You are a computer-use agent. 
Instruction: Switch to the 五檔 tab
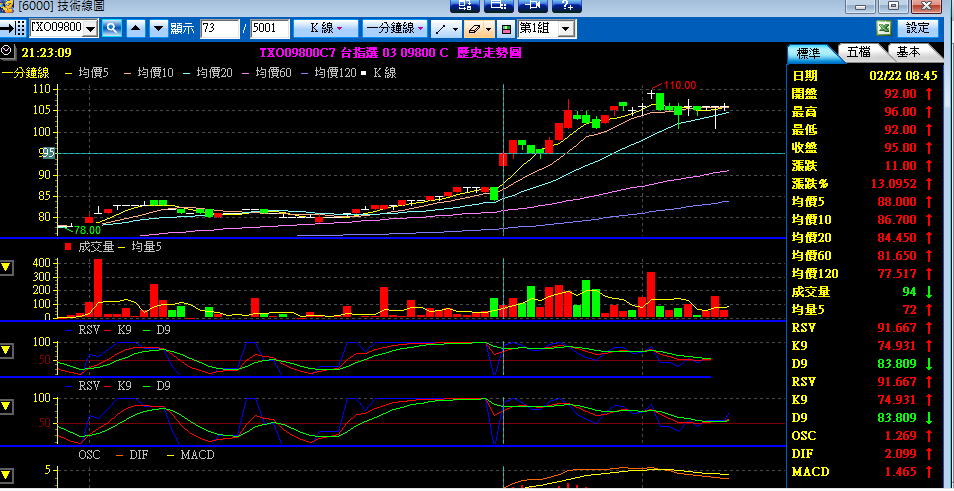860,52
